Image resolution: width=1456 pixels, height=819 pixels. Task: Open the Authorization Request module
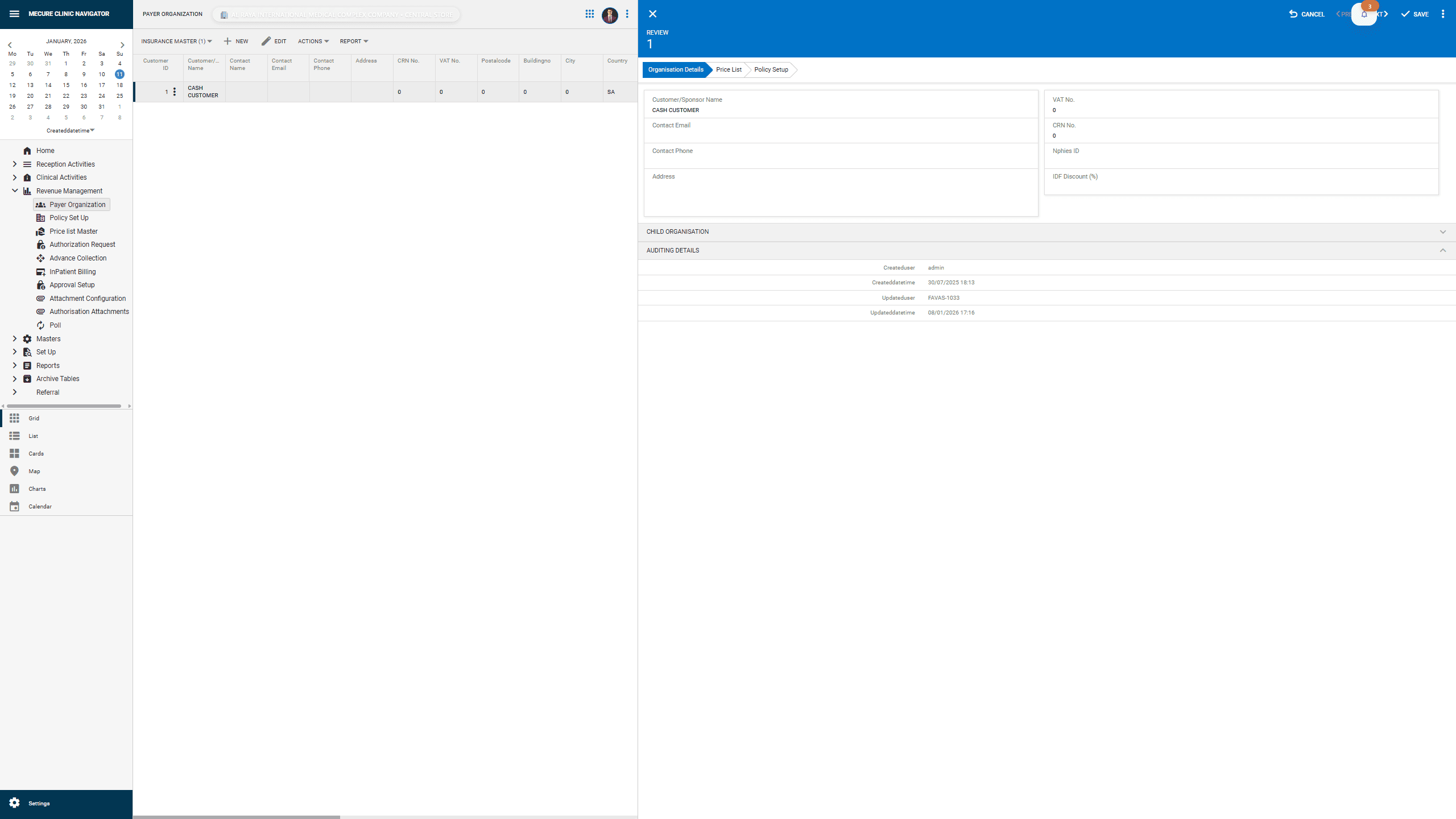click(82, 244)
